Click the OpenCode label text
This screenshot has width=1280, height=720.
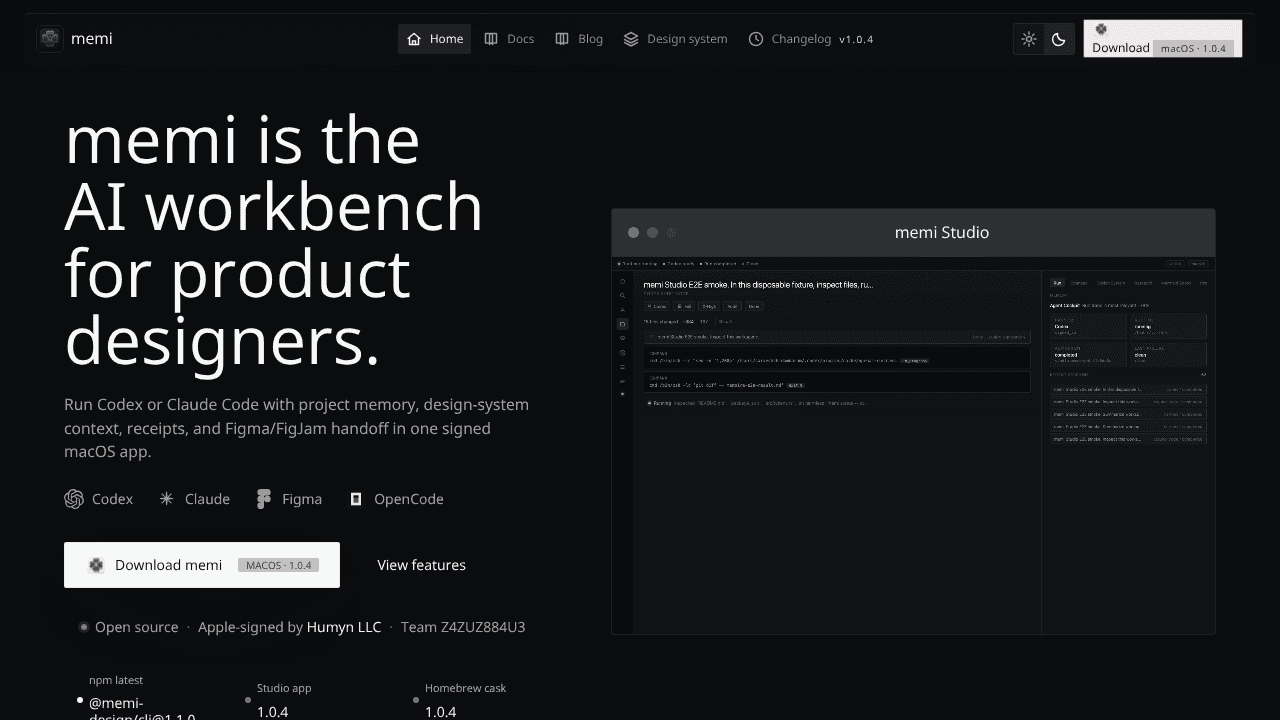tap(409, 499)
